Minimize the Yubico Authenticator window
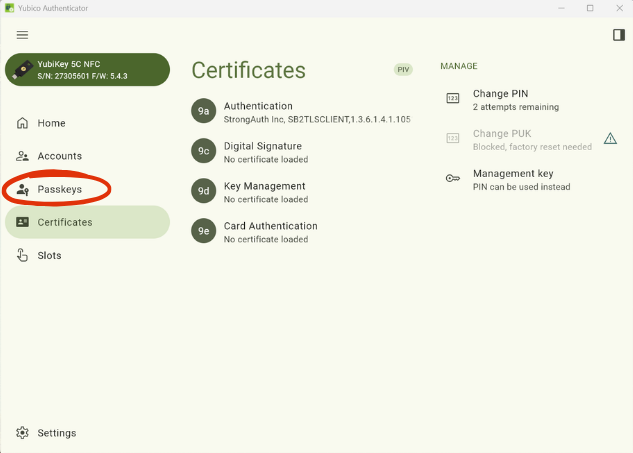Image resolution: width=633 pixels, height=453 pixels. (x=561, y=8)
